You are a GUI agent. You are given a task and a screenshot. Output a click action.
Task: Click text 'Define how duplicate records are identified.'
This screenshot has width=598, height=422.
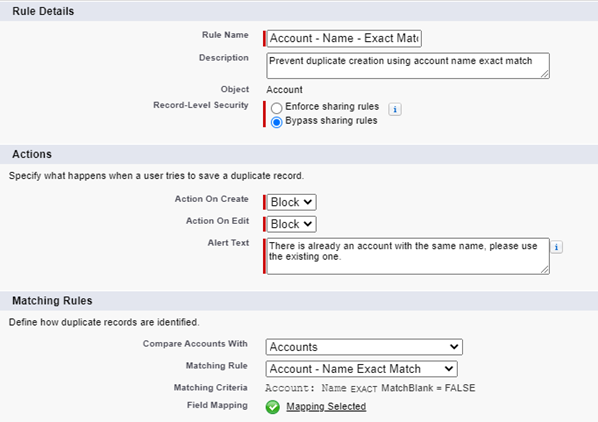pyautogui.click(x=104, y=322)
